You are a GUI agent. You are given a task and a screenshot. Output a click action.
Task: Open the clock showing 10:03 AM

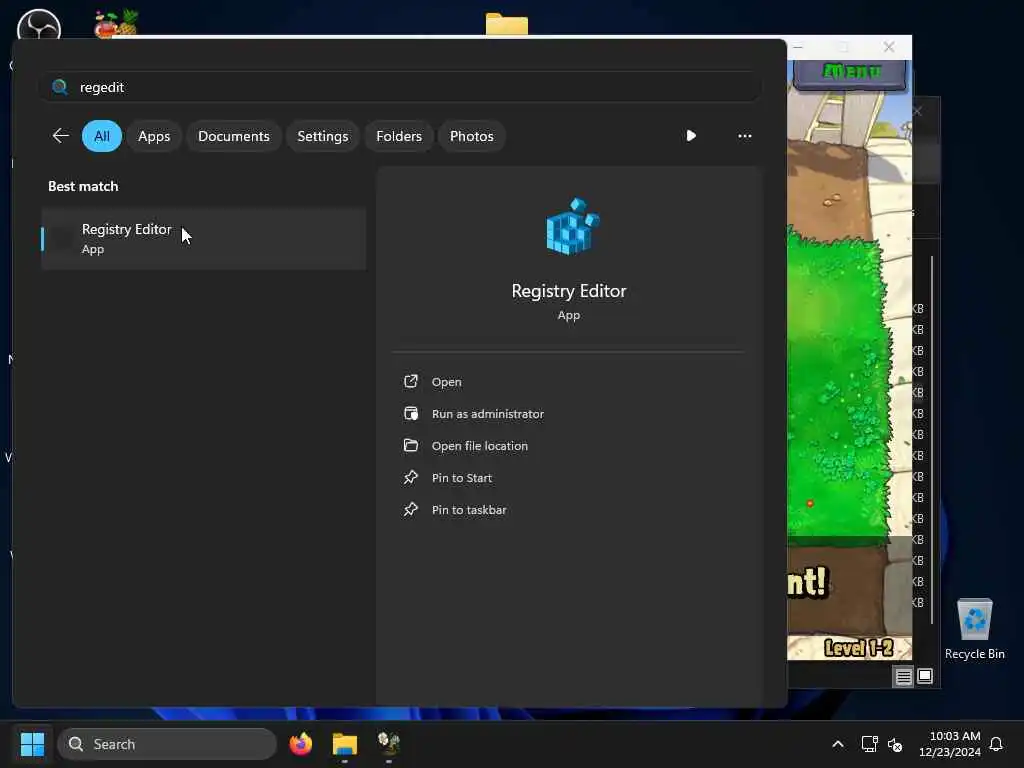coord(950,744)
